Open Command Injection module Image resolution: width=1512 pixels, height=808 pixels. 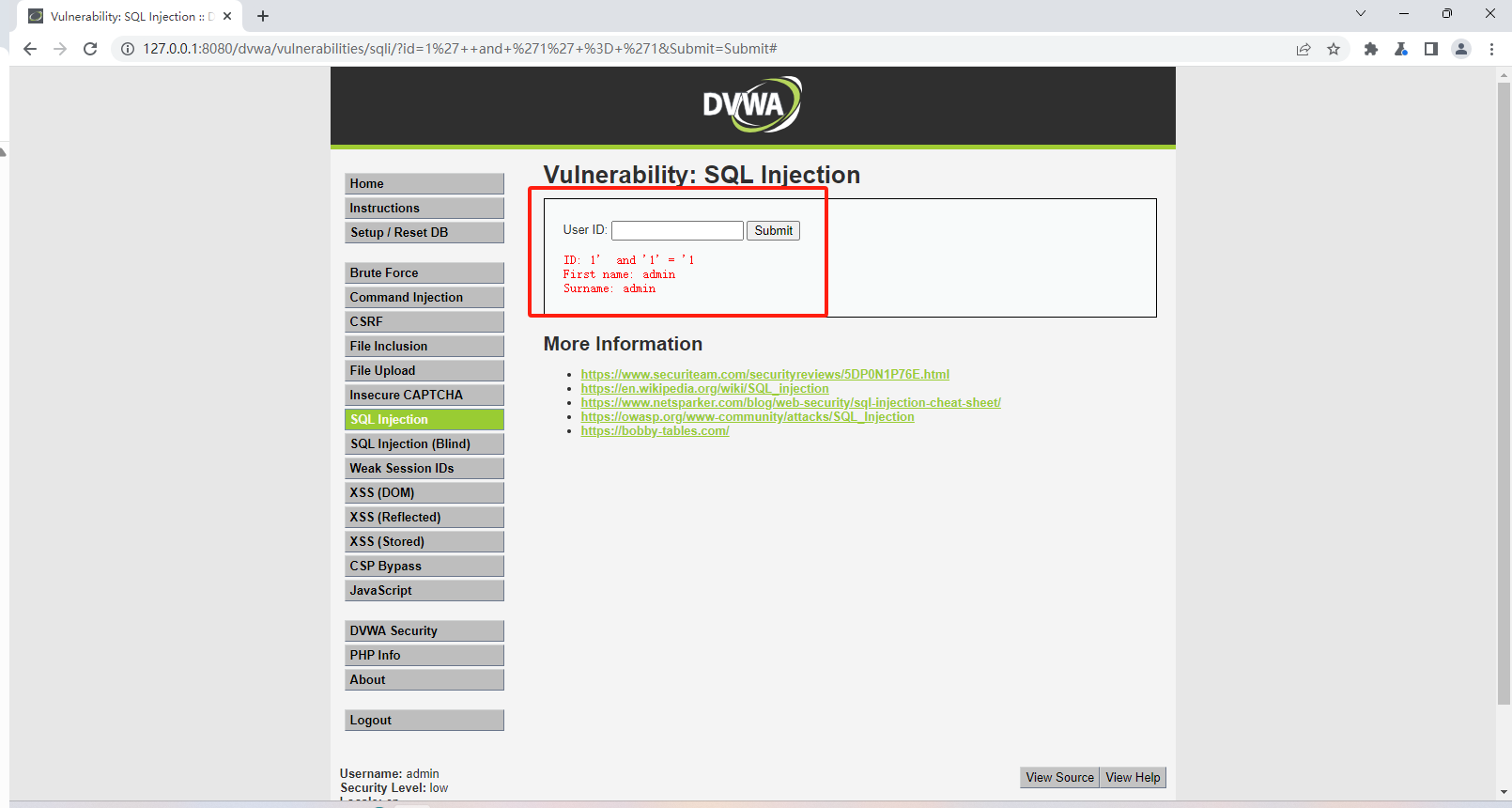tap(424, 297)
